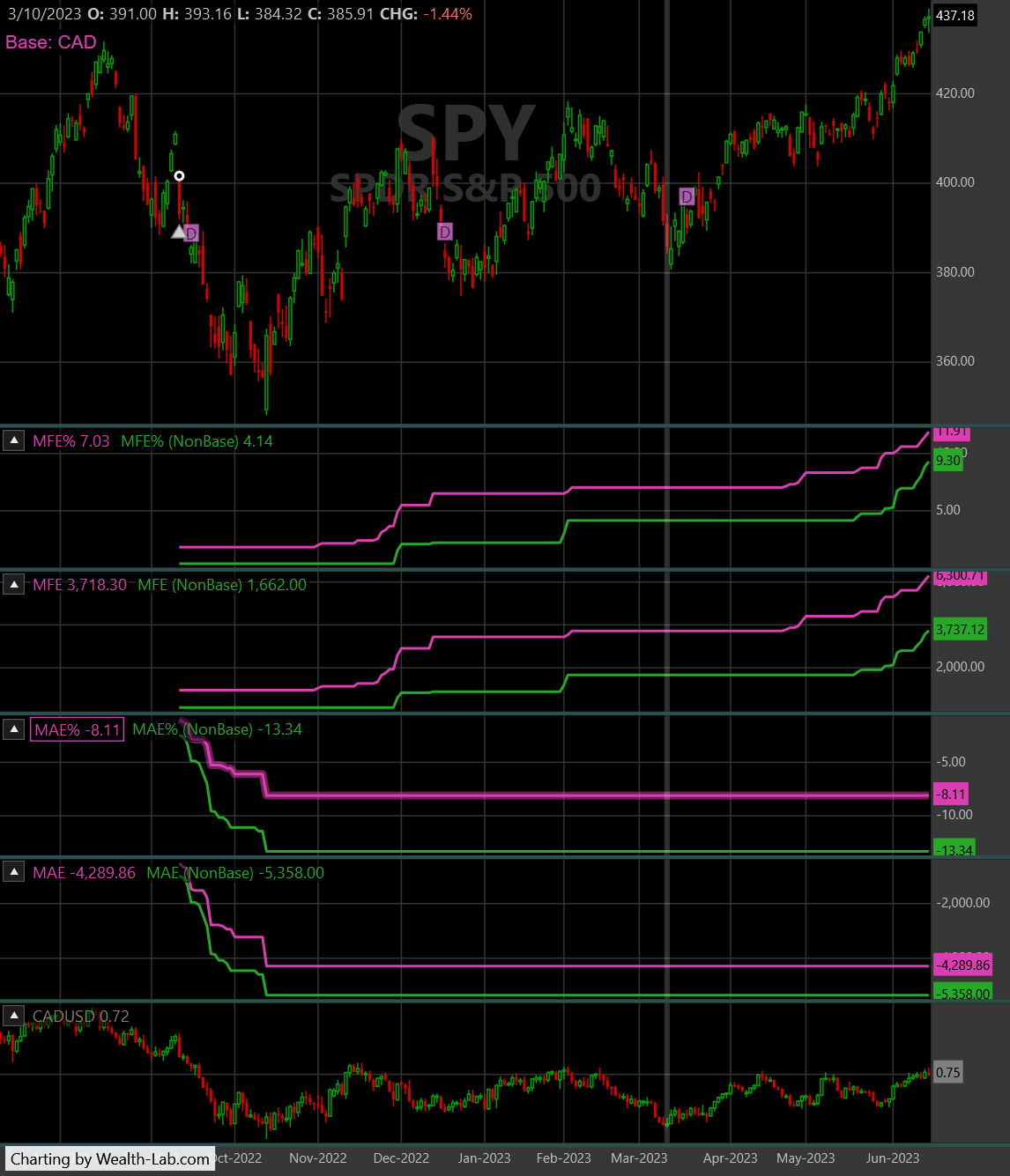Click the pink 6,300.71 axis value tag
1010x1176 pixels.
pos(961,576)
